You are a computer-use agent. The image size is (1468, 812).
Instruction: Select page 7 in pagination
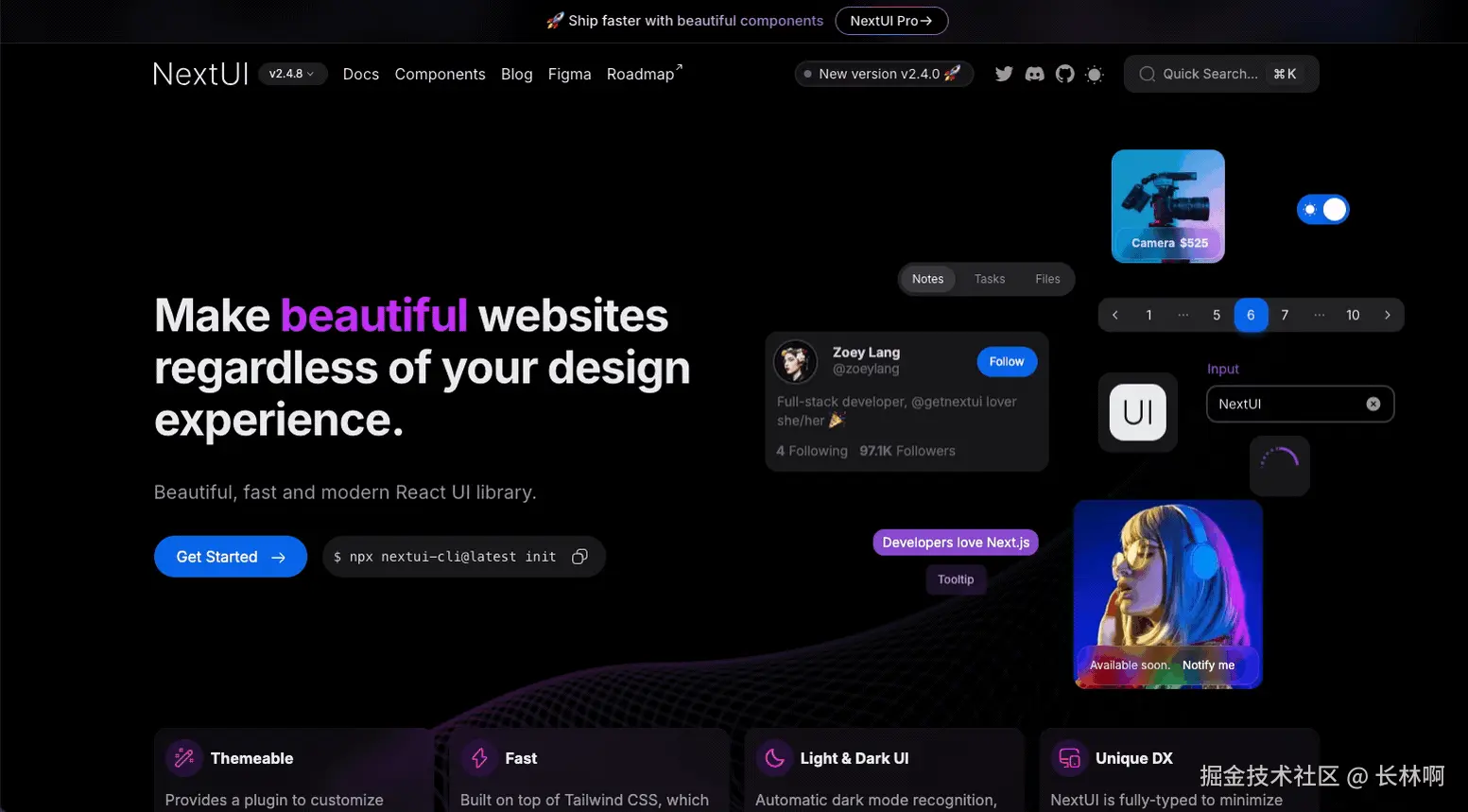pyautogui.click(x=1285, y=315)
